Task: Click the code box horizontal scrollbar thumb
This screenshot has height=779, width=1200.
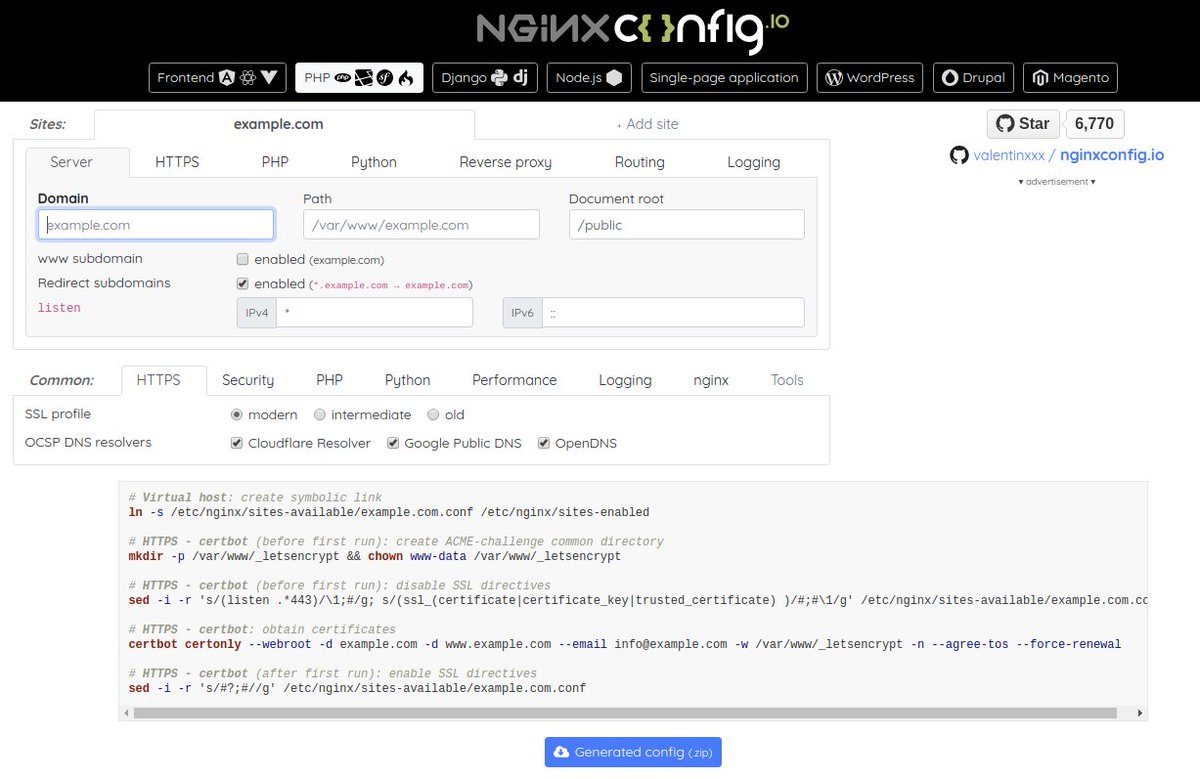Action: 625,713
